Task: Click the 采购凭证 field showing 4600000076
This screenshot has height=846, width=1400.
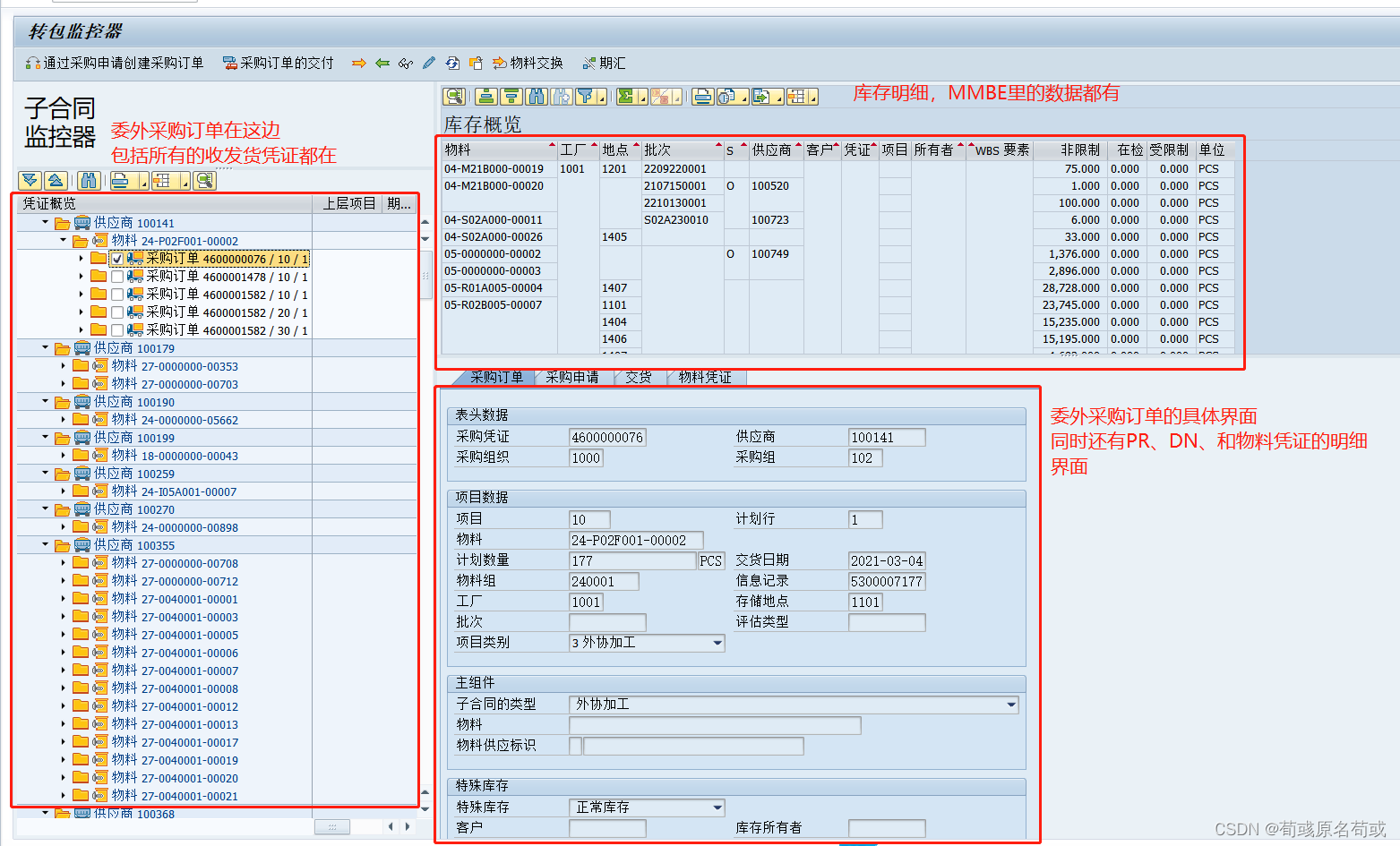Action: tap(607, 437)
